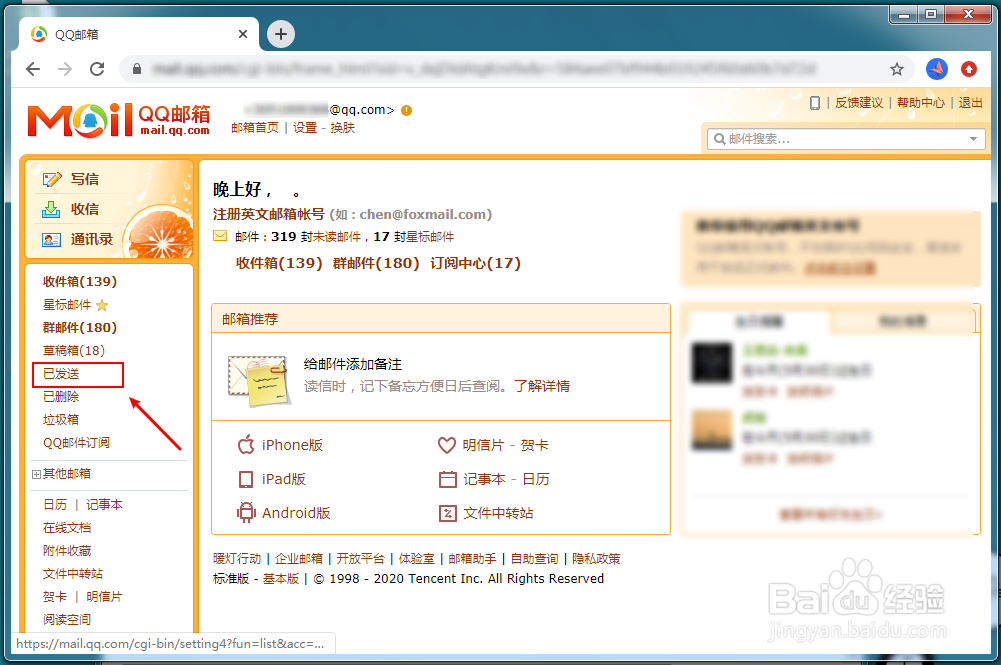Open the 已删除 folder

click(x=61, y=396)
